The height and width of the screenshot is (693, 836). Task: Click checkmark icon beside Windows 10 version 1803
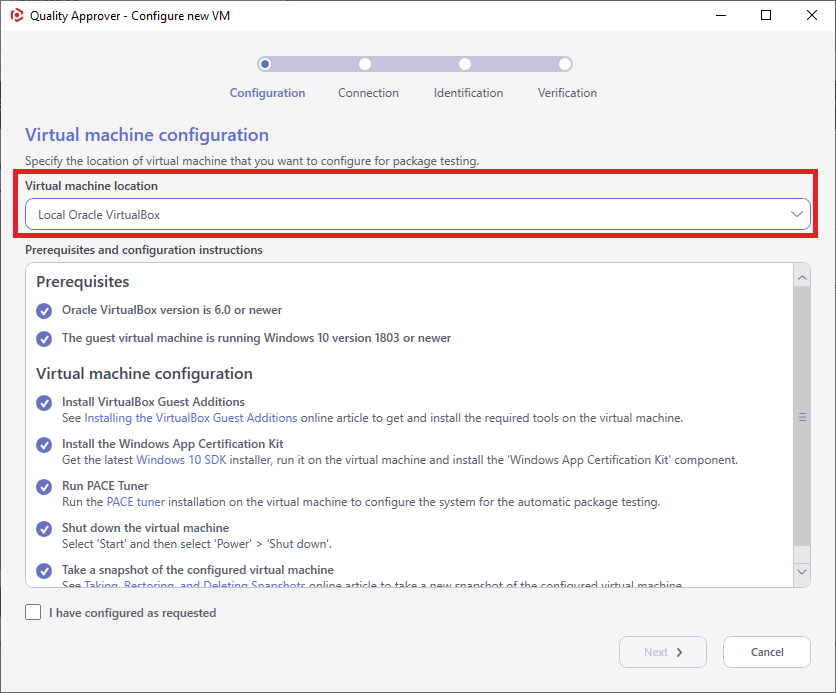click(x=44, y=339)
